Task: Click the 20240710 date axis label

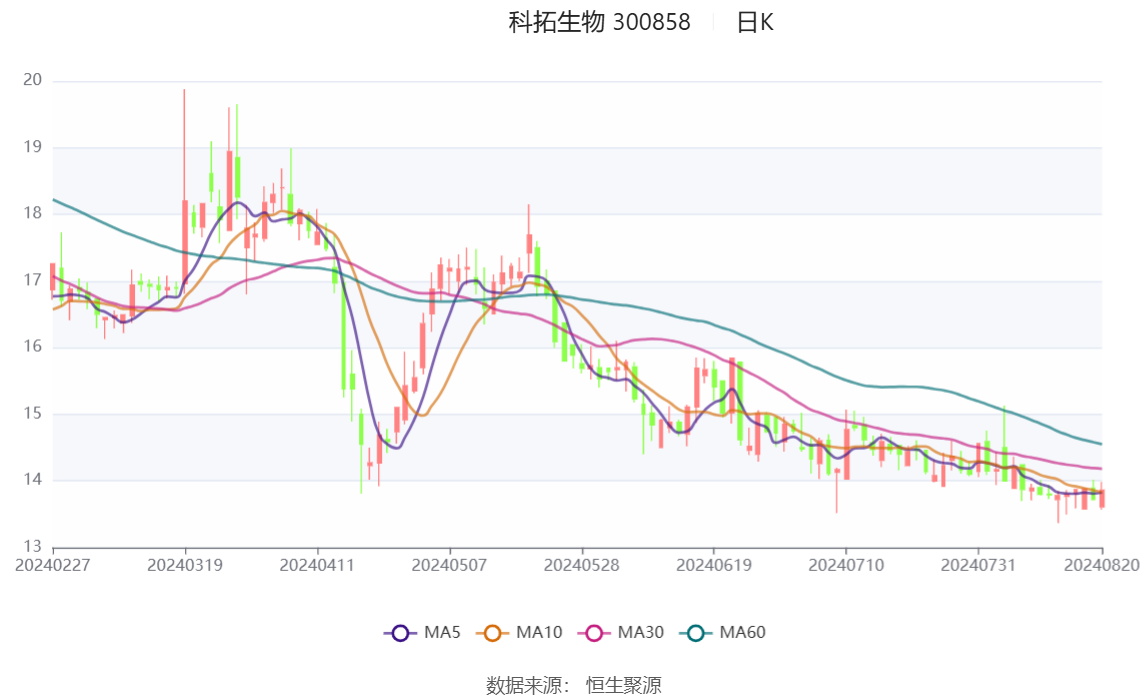Action: click(846, 566)
